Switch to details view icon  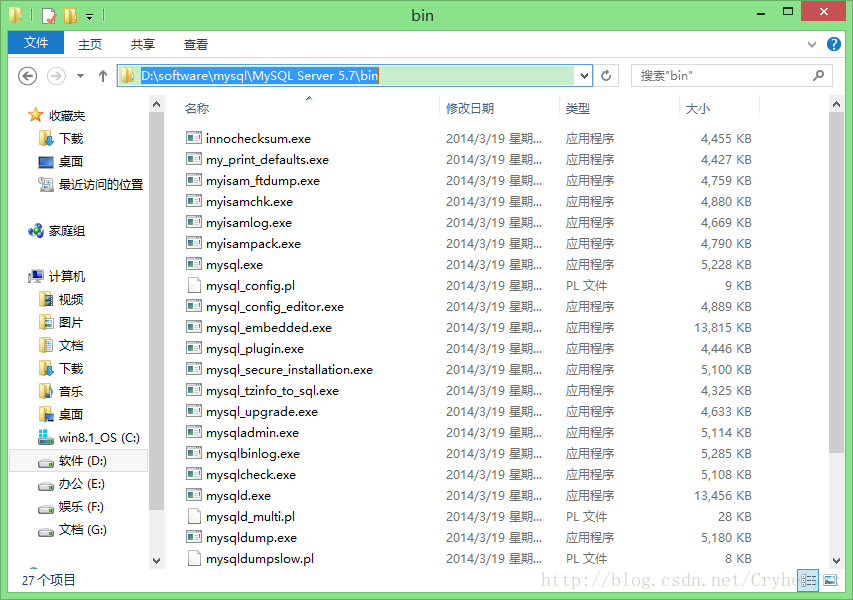[808, 580]
